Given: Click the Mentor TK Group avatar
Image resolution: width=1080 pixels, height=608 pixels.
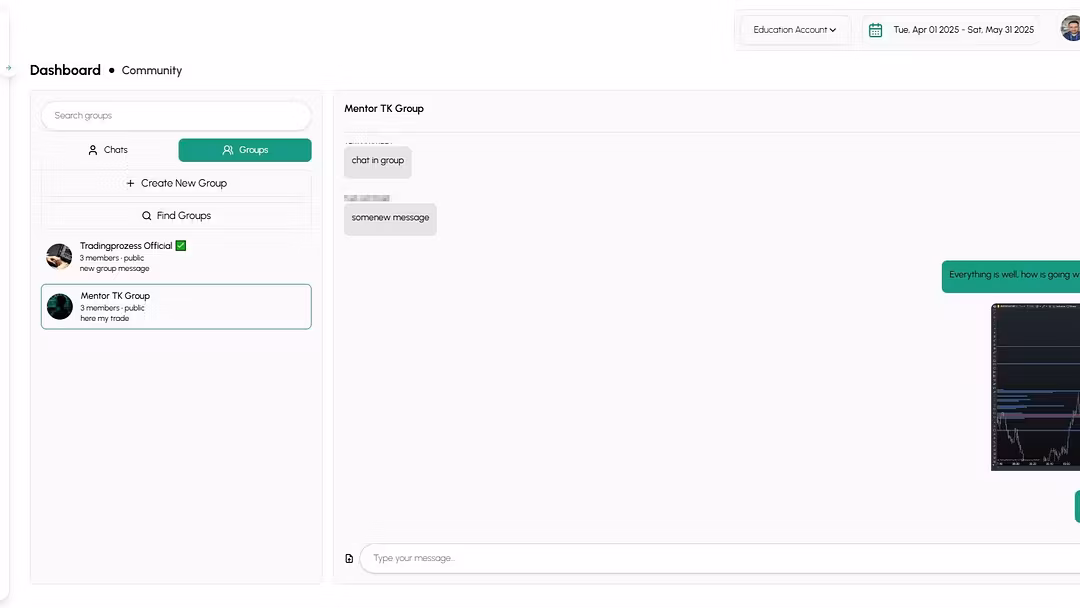Looking at the screenshot, I should (59, 306).
